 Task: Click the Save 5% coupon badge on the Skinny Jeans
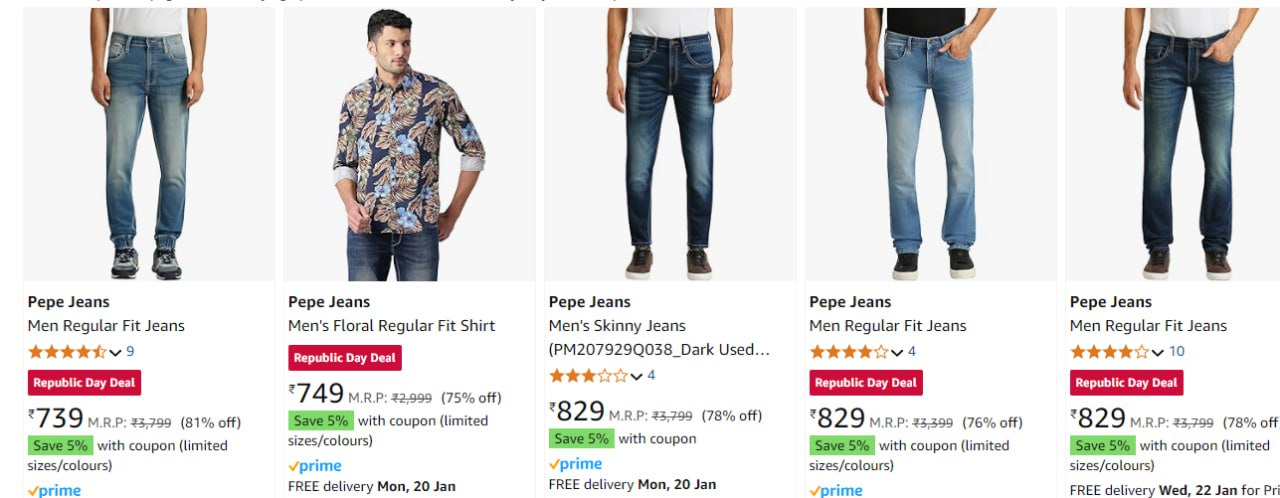pyautogui.click(x=582, y=439)
